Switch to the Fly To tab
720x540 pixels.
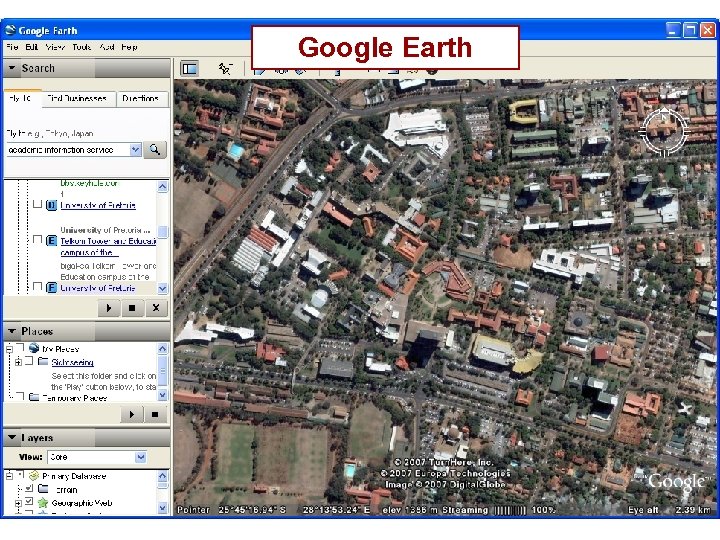coord(21,98)
